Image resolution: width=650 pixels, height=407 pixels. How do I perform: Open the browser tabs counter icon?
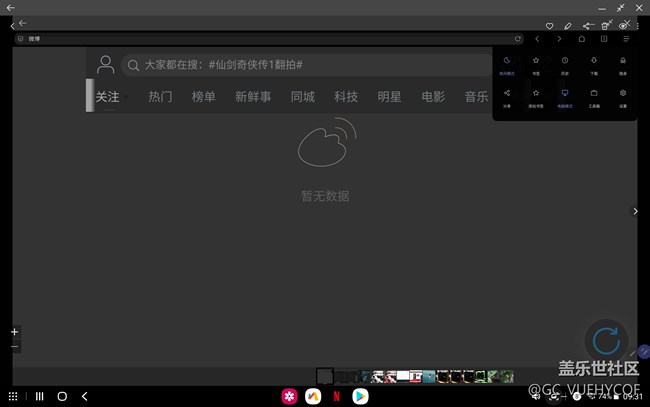click(x=604, y=39)
